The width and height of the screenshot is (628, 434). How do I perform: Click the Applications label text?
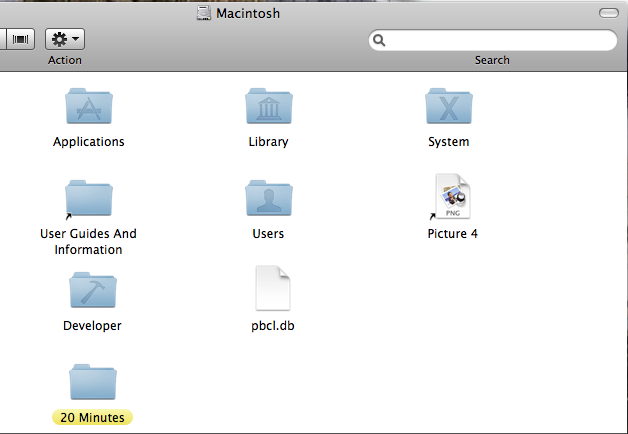(x=89, y=142)
